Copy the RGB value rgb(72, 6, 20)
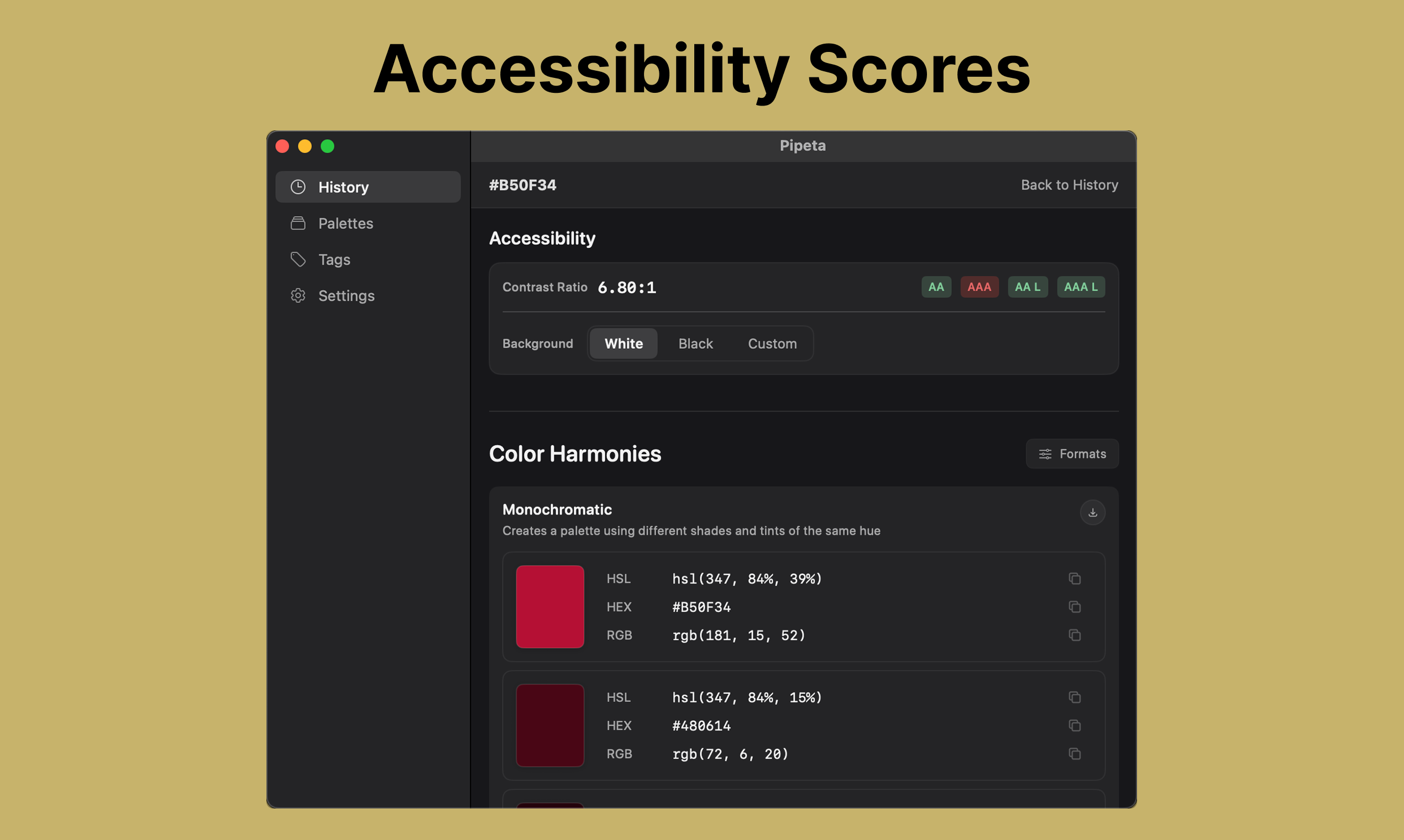The width and height of the screenshot is (1404, 840). [x=1075, y=754]
